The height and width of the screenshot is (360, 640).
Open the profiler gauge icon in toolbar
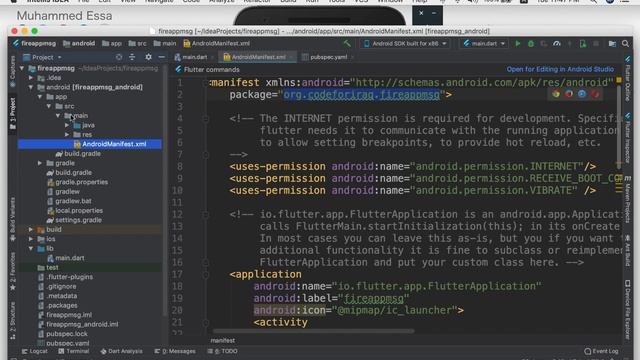pos(557,43)
